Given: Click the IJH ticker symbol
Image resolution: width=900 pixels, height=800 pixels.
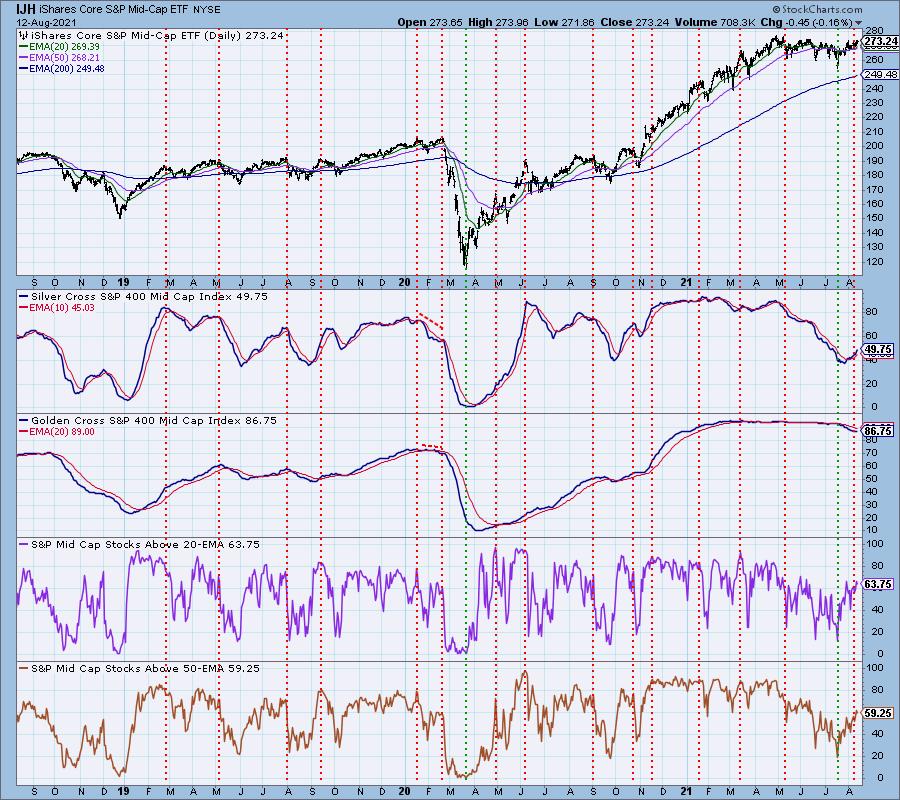Looking at the screenshot, I should [28, 9].
